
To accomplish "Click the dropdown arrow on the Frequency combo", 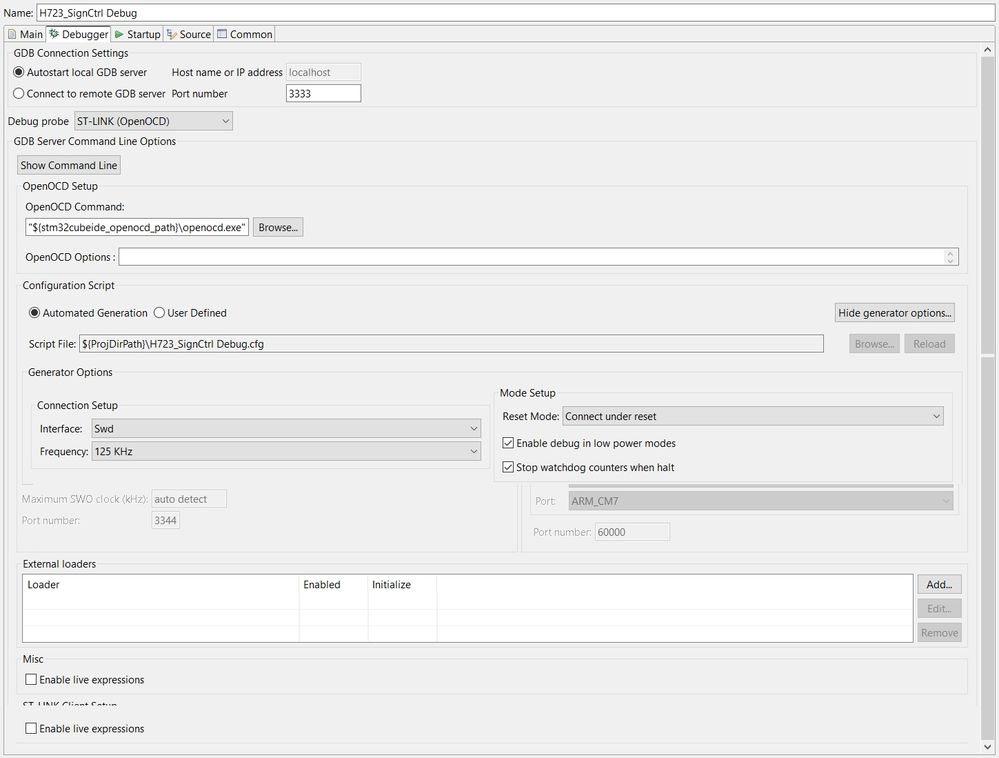I will coord(475,451).
